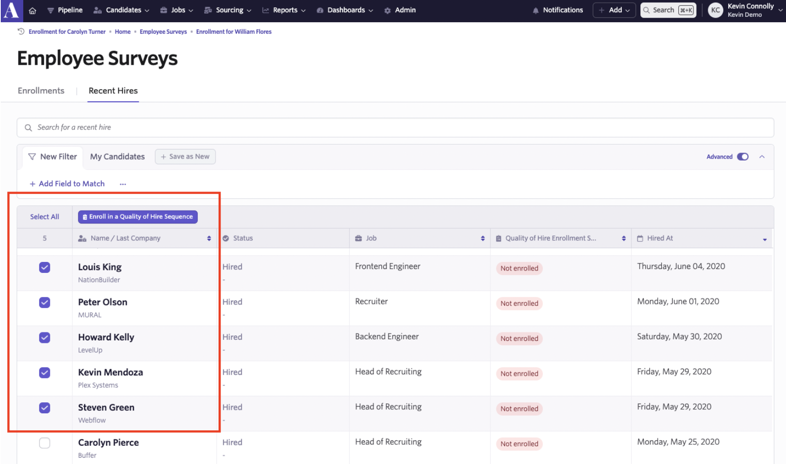Uncheck Howard Kelly row checkbox

(45, 338)
